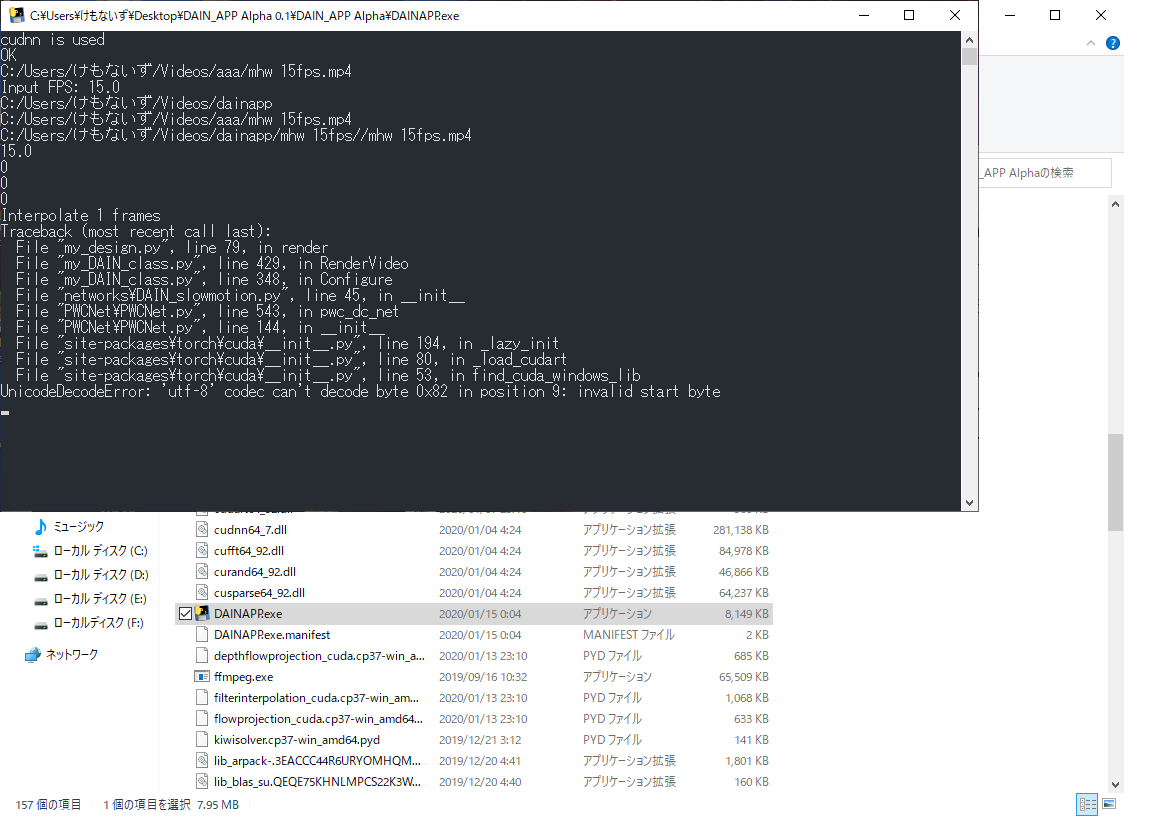Open Explorer help question mark icon
Image resolution: width=1152 pixels, height=817 pixels.
click(1113, 43)
